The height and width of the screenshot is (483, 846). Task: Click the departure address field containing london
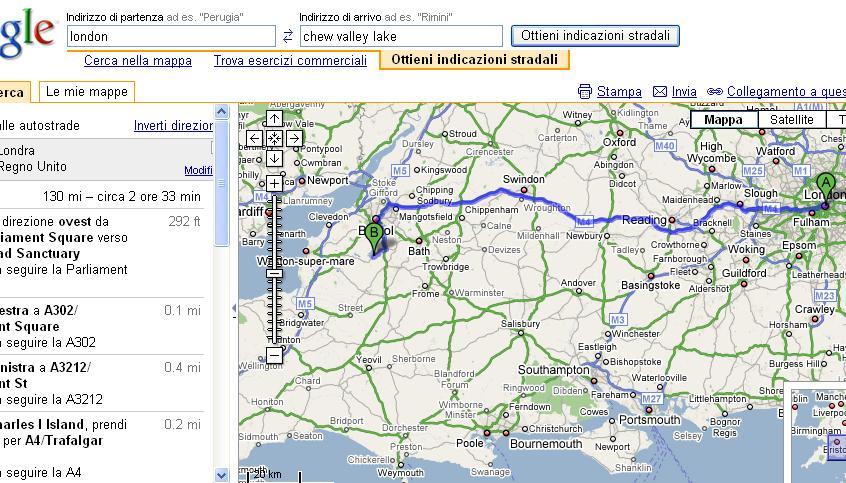171,36
